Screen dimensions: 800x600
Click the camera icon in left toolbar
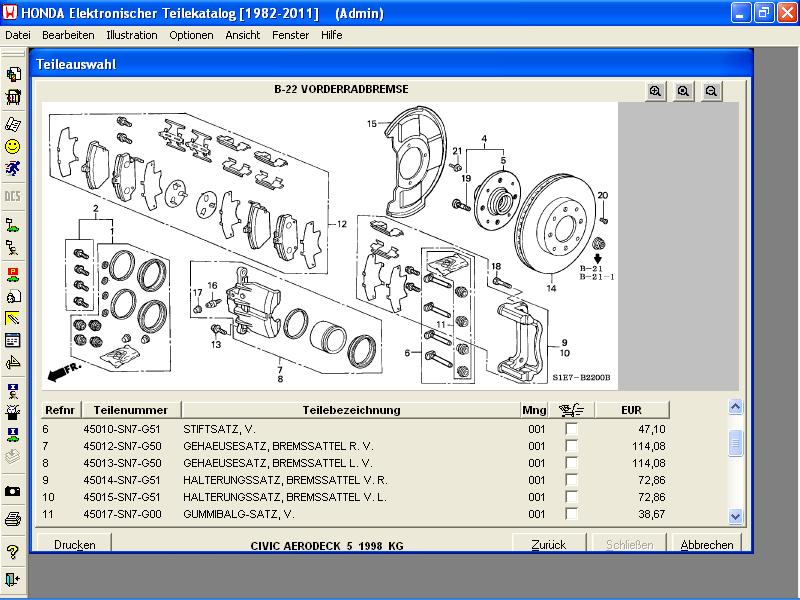(13, 491)
